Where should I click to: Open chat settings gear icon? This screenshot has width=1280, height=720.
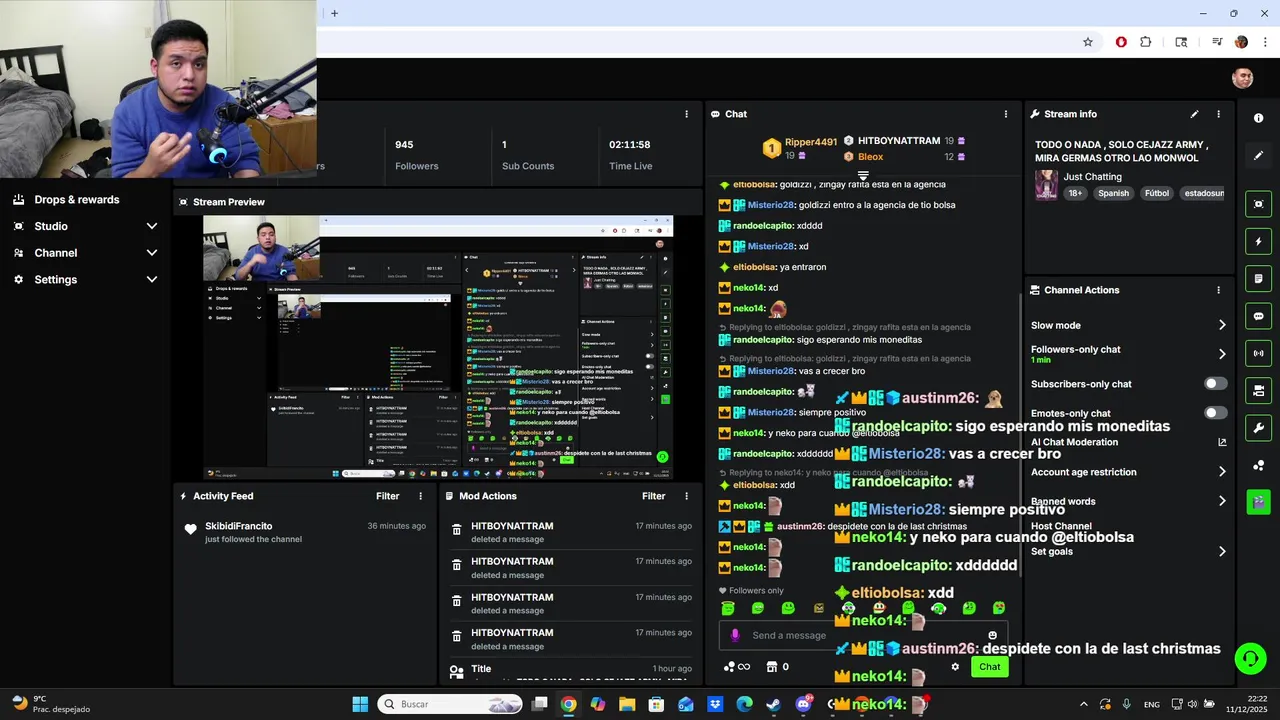(x=955, y=667)
